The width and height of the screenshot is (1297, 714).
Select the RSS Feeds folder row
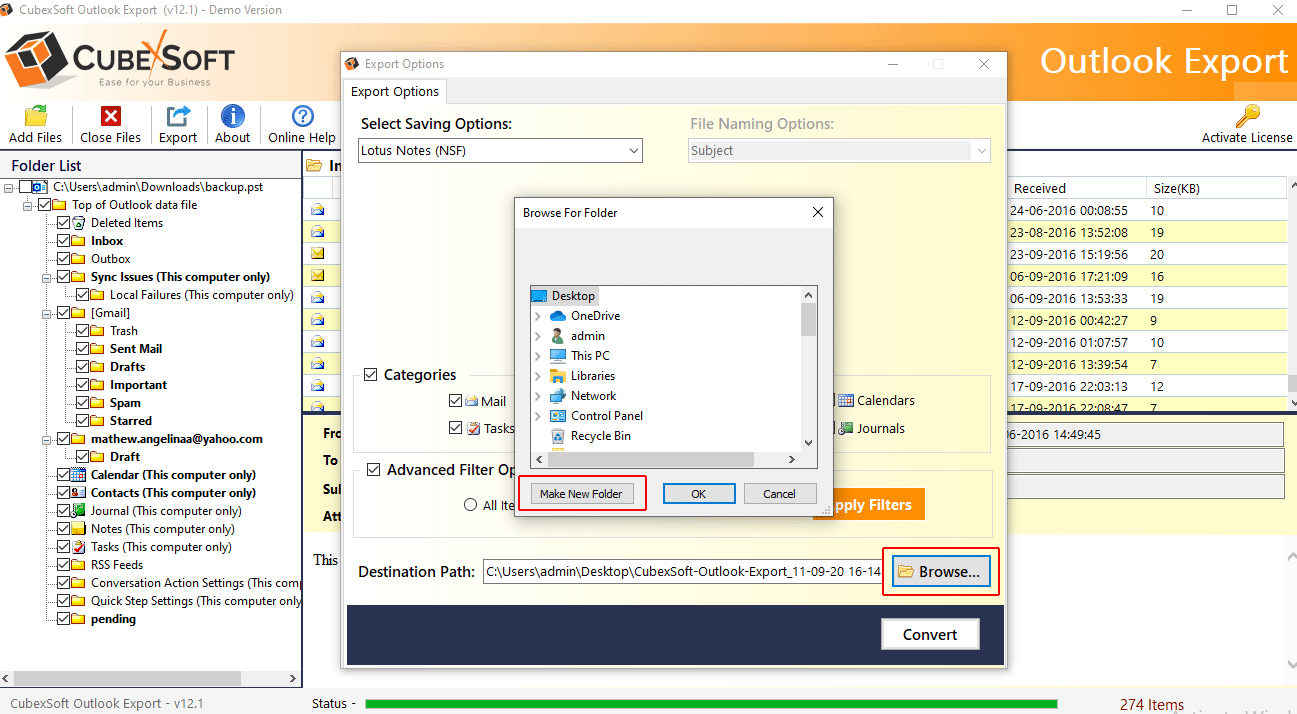(x=117, y=565)
